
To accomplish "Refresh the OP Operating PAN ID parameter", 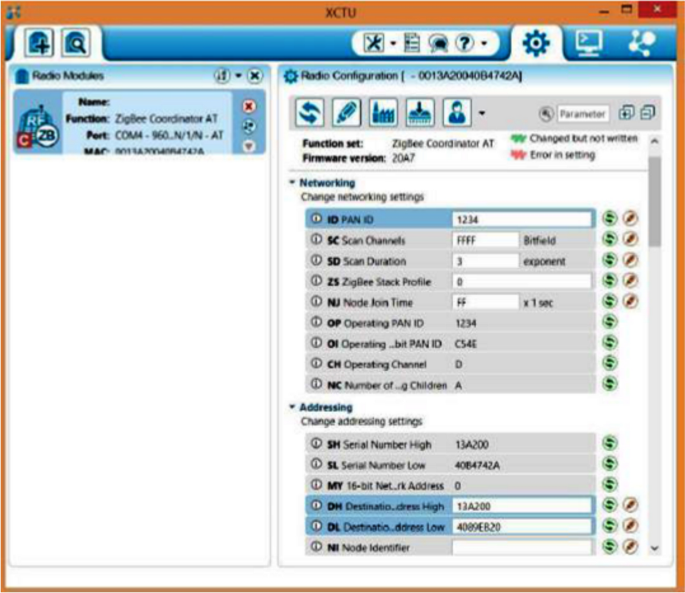I will click(610, 322).
